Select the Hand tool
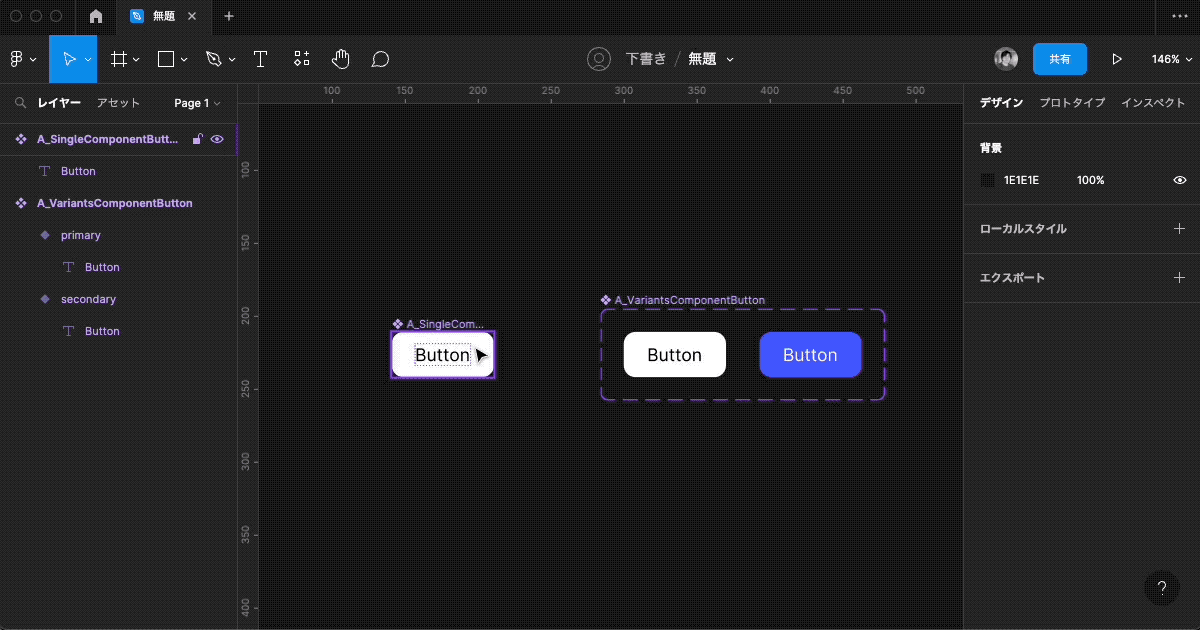This screenshot has height=630, width=1200. pos(341,59)
